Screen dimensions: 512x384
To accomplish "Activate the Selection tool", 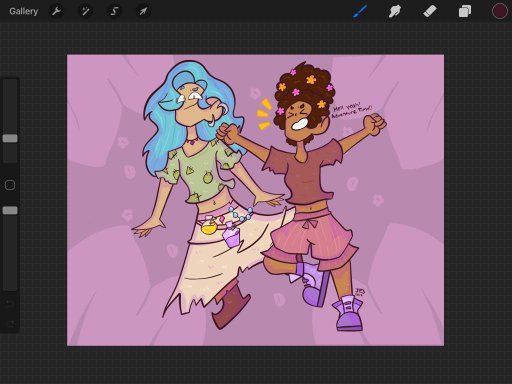I will [x=114, y=11].
